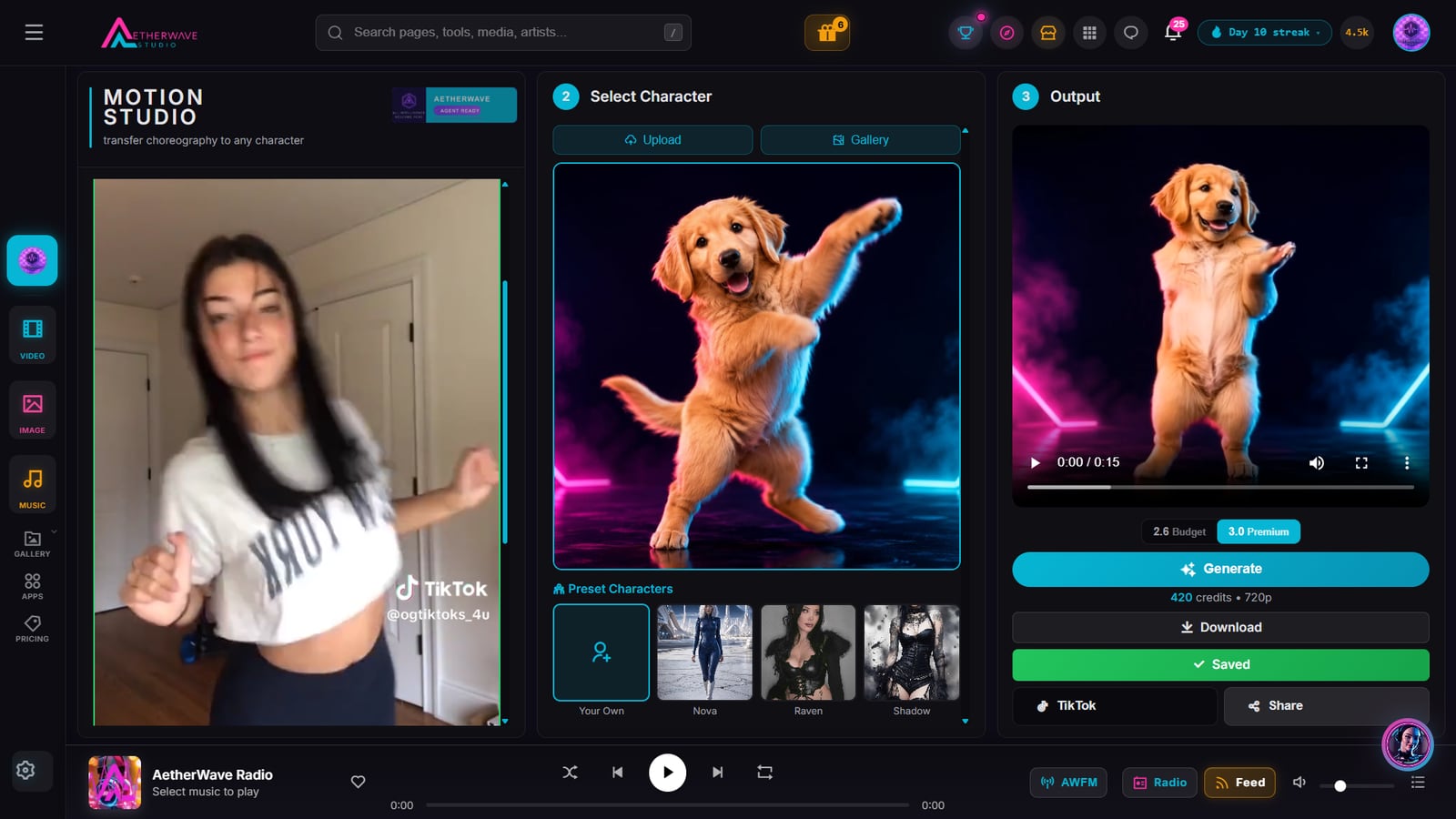1456x819 pixels.
Task: Open the trophy achievements icon
Action: click(966, 33)
